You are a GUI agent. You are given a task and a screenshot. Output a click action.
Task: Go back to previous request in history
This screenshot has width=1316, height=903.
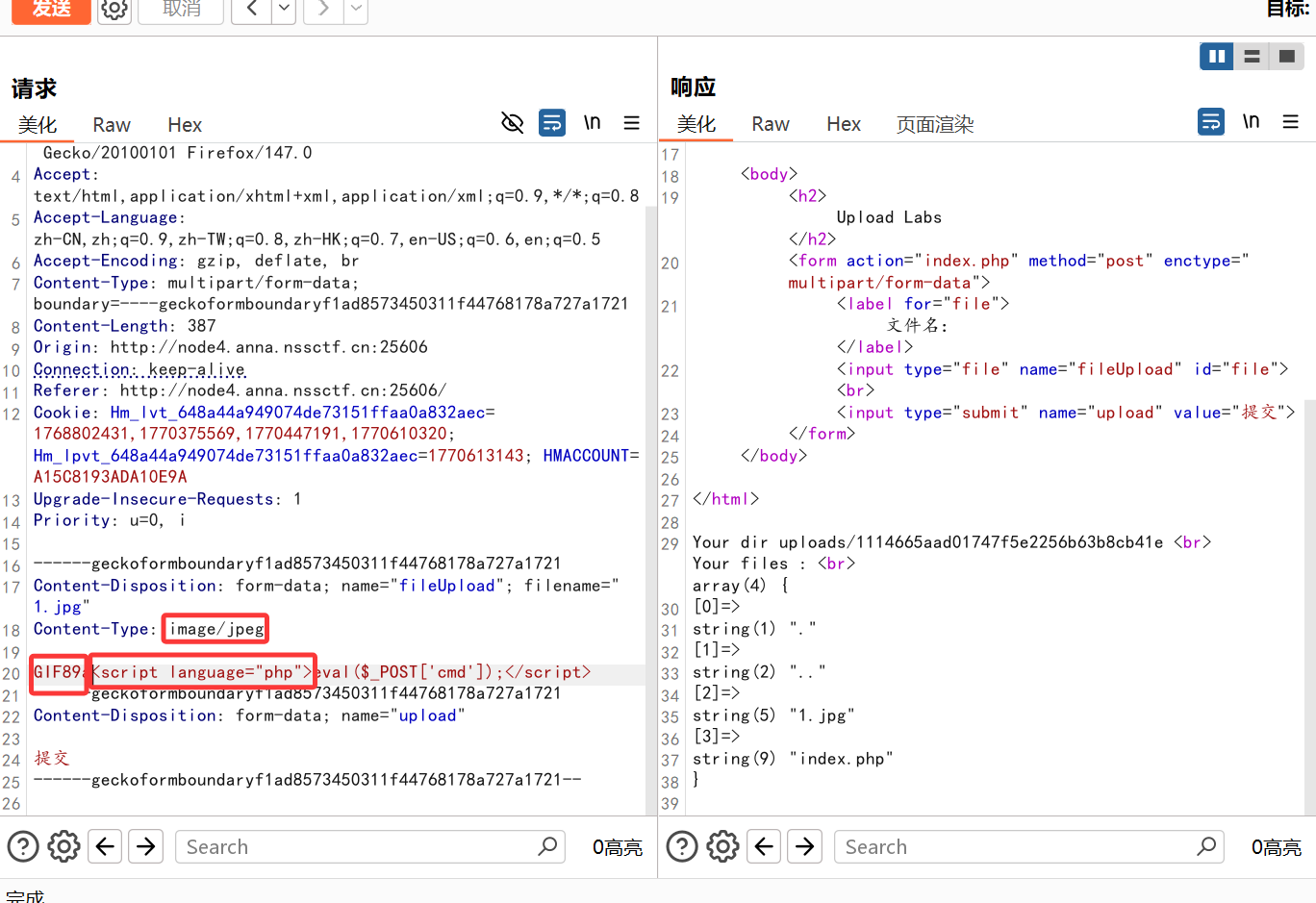[251, 10]
